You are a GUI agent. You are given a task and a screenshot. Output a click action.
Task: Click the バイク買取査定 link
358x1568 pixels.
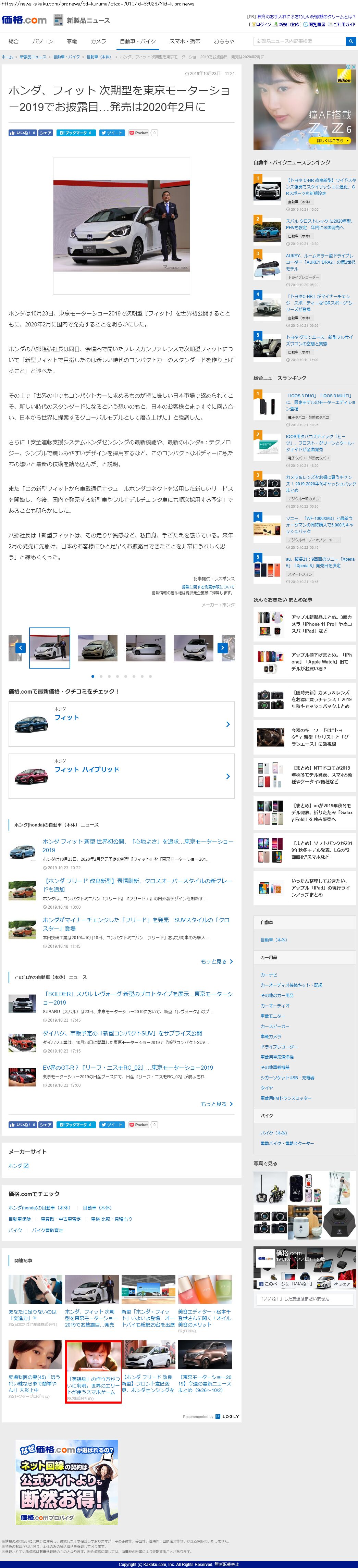tap(47, 1230)
